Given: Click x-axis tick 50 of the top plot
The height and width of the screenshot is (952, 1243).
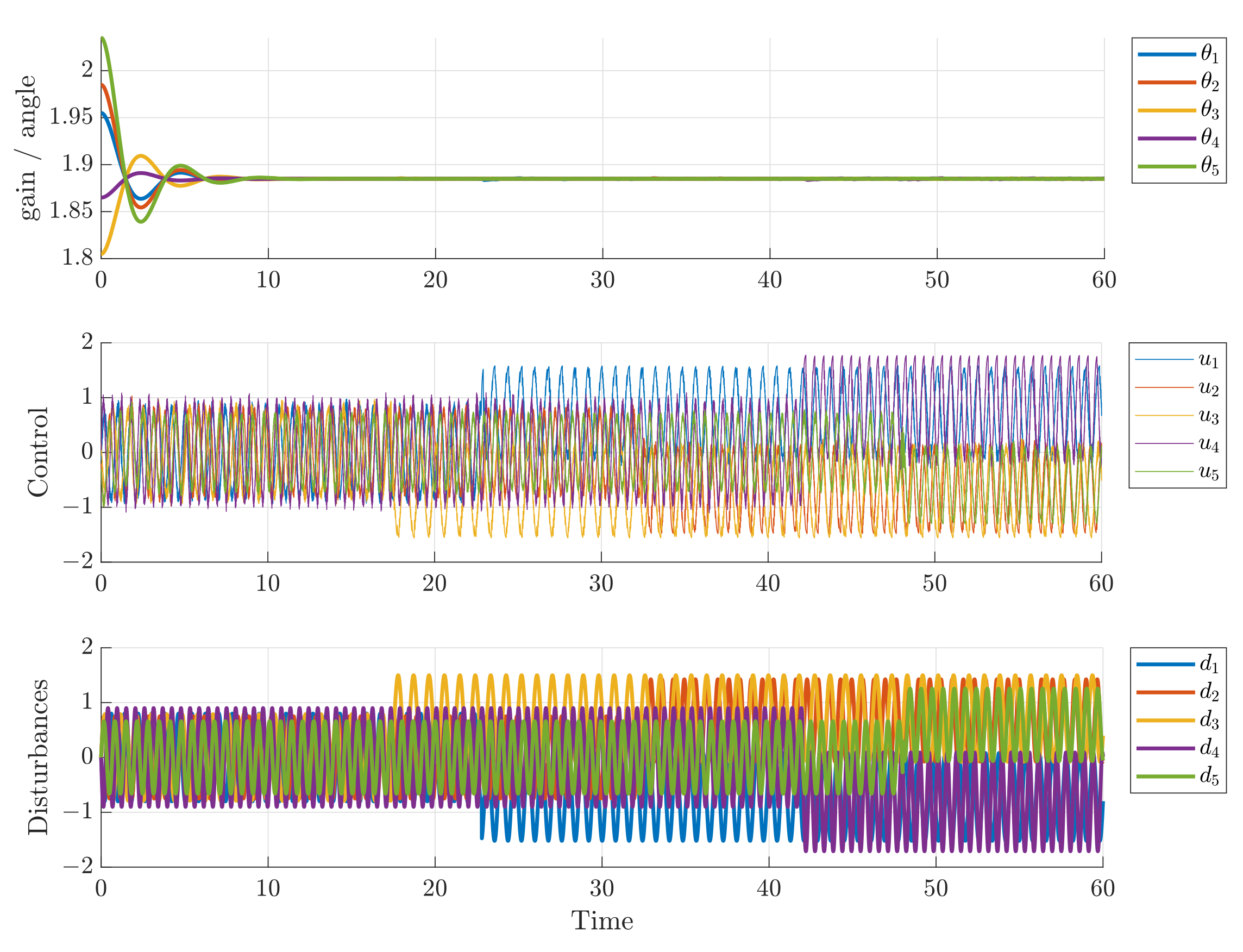Looking at the screenshot, I should [x=937, y=280].
